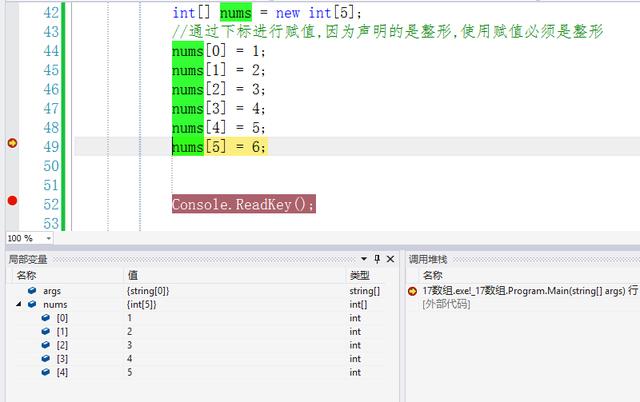Click the nums[2] = 3; code line
Screen dimensions: 640x402
pyautogui.click(x=219, y=89)
